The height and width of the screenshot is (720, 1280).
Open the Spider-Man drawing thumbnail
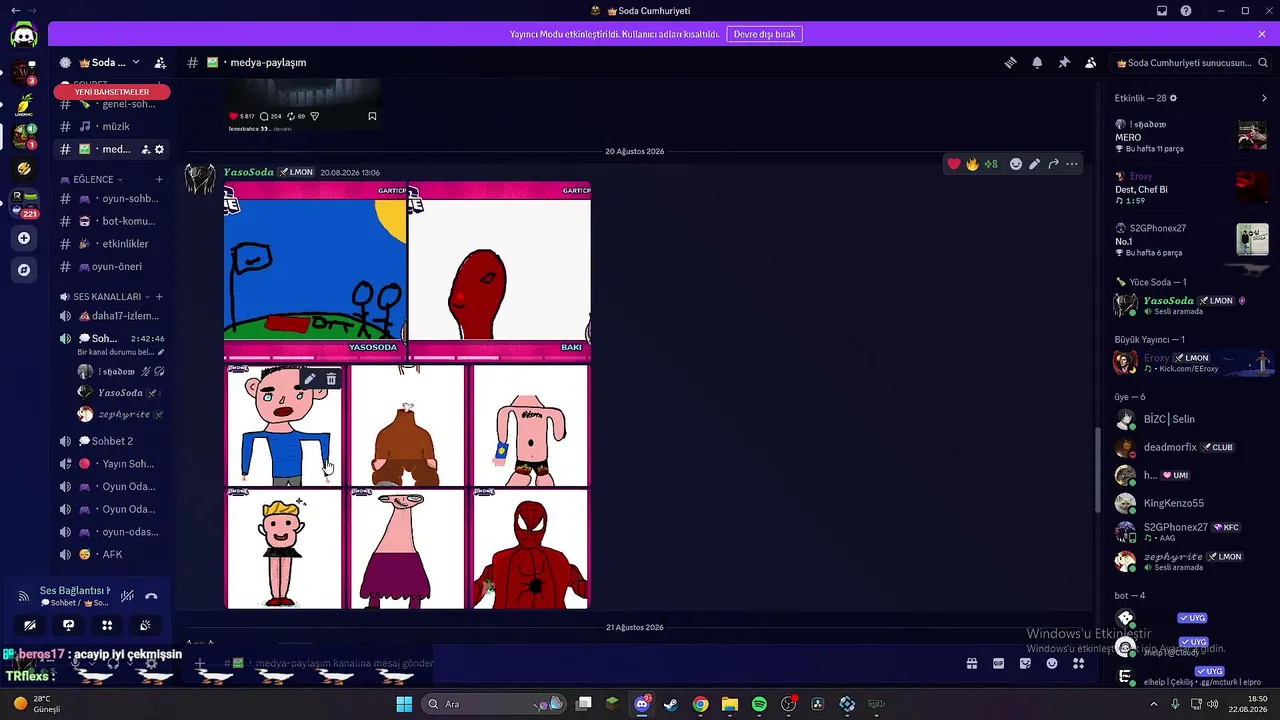pyautogui.click(x=530, y=548)
